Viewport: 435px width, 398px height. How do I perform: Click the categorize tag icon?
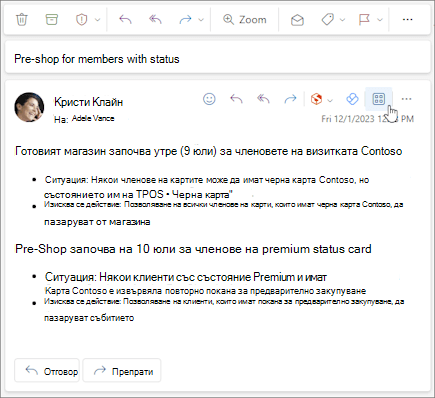[x=327, y=20]
